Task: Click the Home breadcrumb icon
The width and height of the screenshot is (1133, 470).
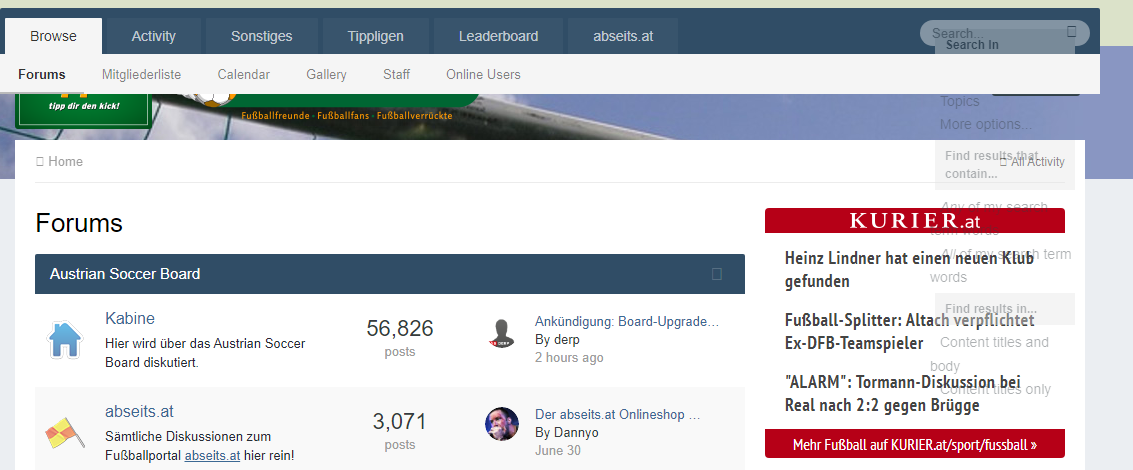Action: (x=40, y=161)
